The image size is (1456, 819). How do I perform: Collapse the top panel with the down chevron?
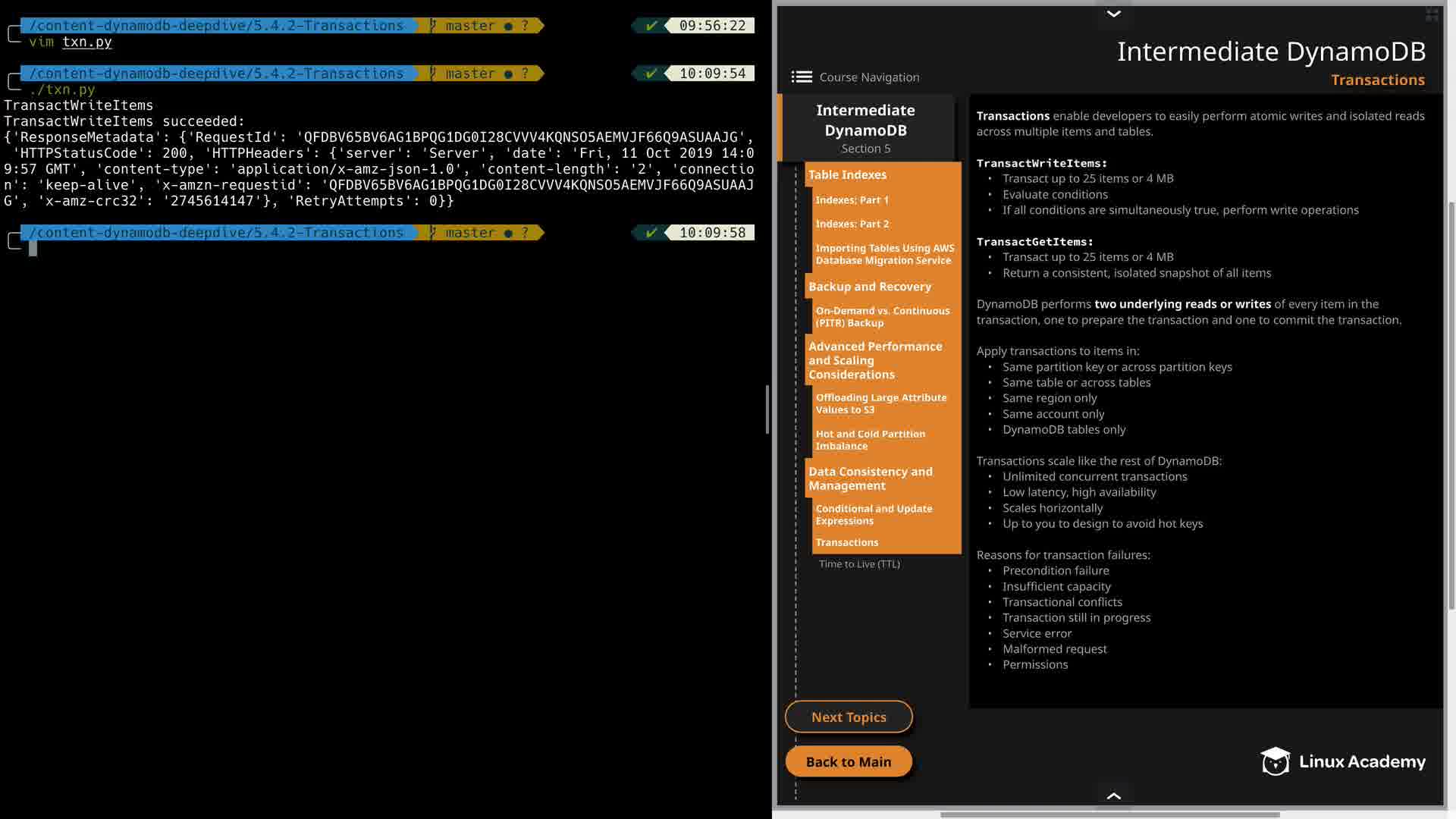(x=1113, y=14)
